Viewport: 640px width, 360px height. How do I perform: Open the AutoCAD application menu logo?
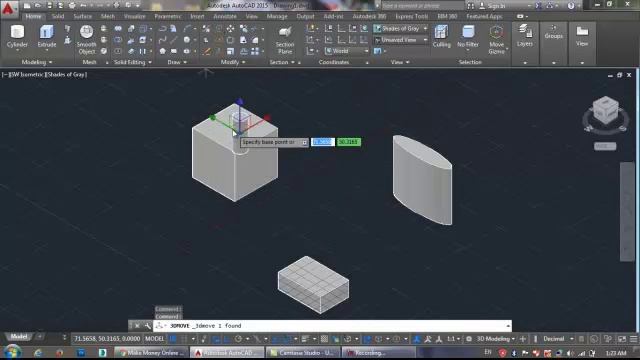8,9
